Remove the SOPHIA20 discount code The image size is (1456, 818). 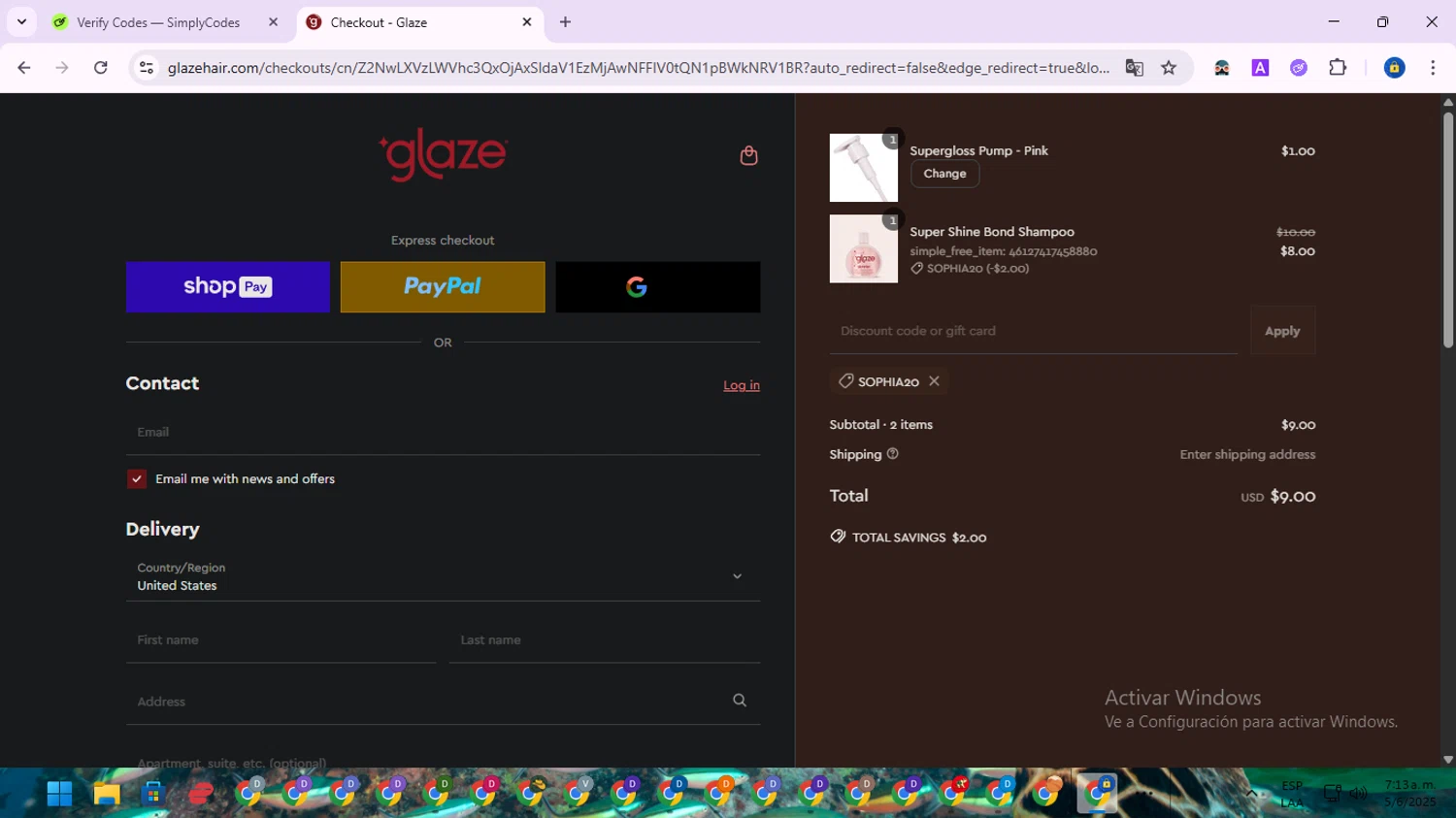click(934, 381)
